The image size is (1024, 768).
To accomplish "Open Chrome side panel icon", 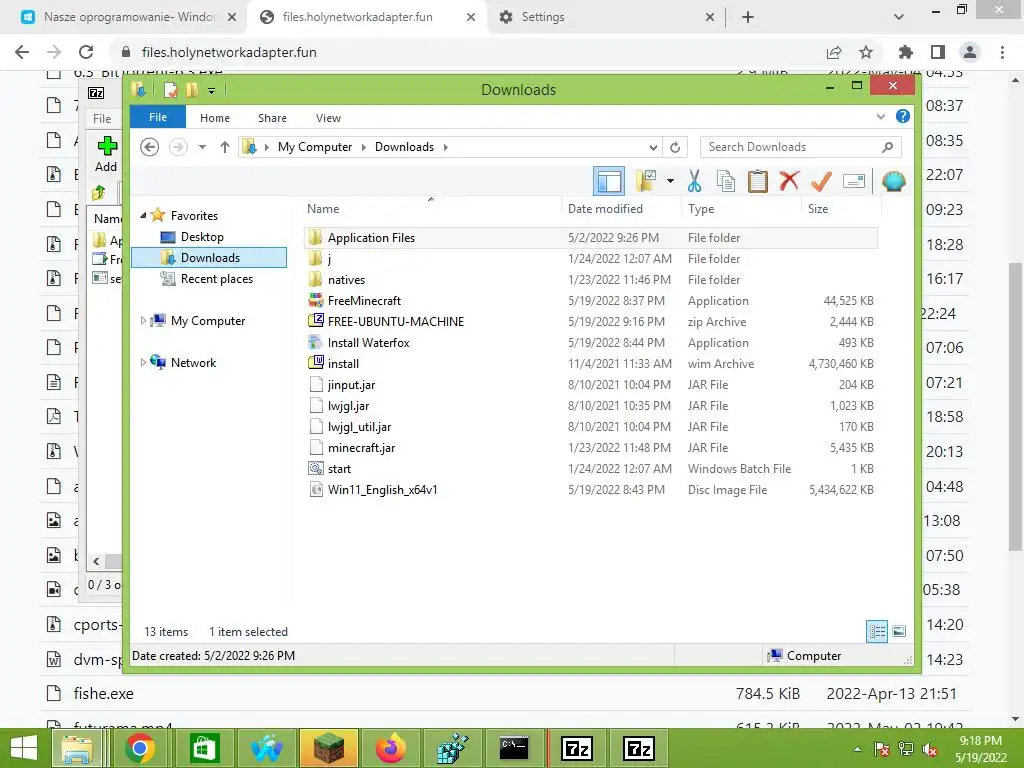I will [938, 52].
